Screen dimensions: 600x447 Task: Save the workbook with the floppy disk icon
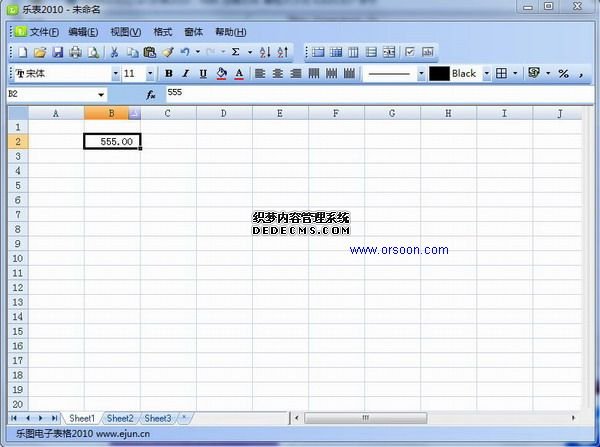(57, 52)
